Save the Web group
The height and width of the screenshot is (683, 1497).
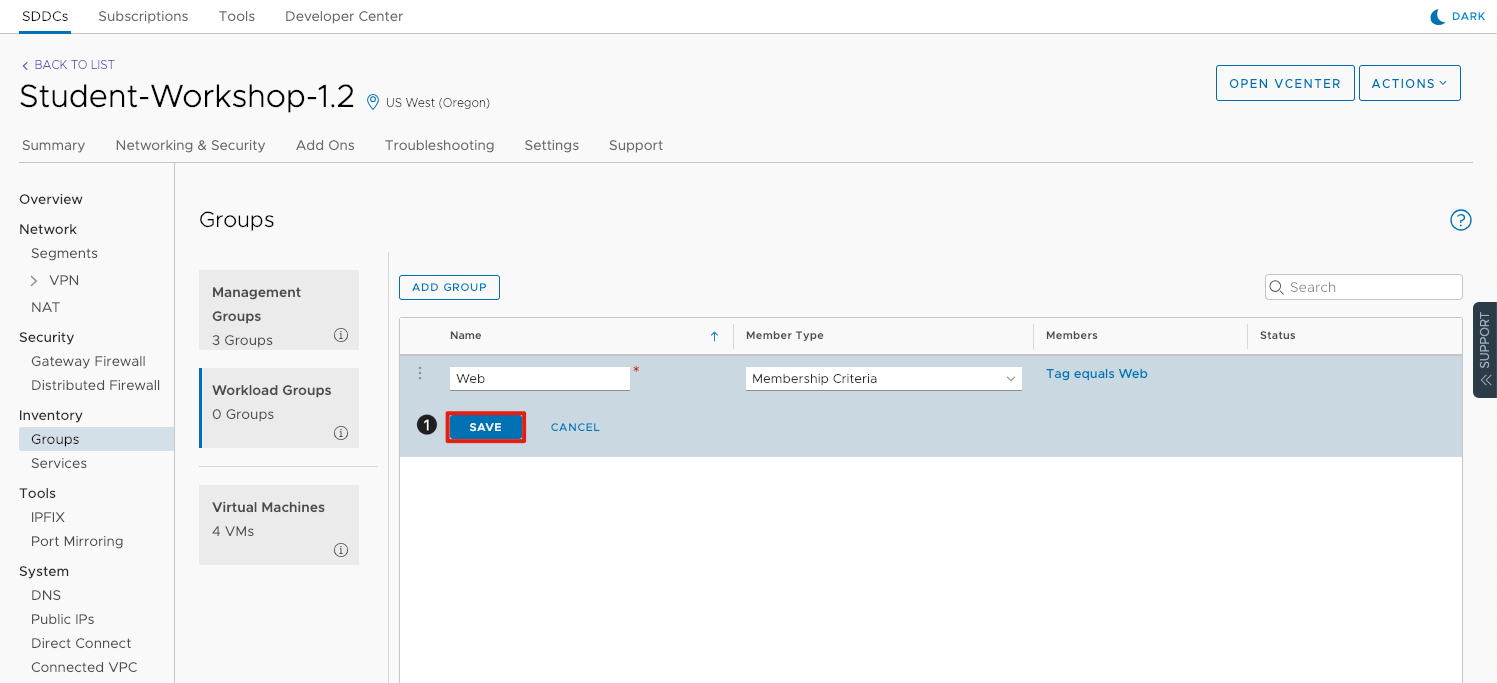[x=485, y=427]
